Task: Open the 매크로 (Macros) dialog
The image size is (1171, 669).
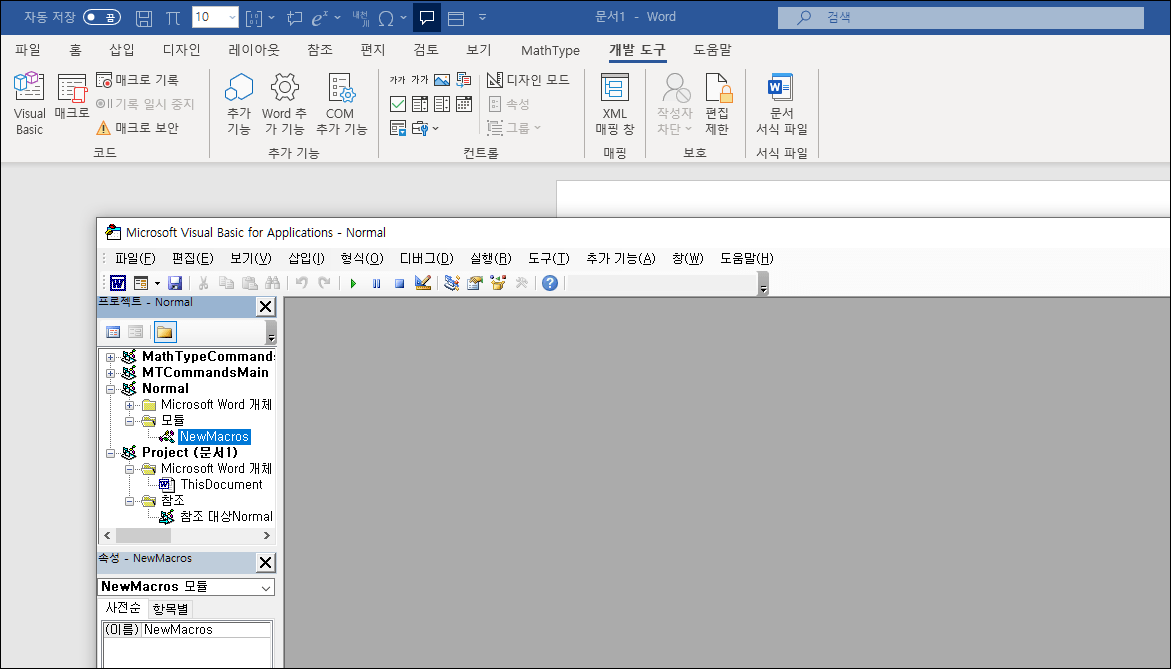Action: (x=72, y=97)
